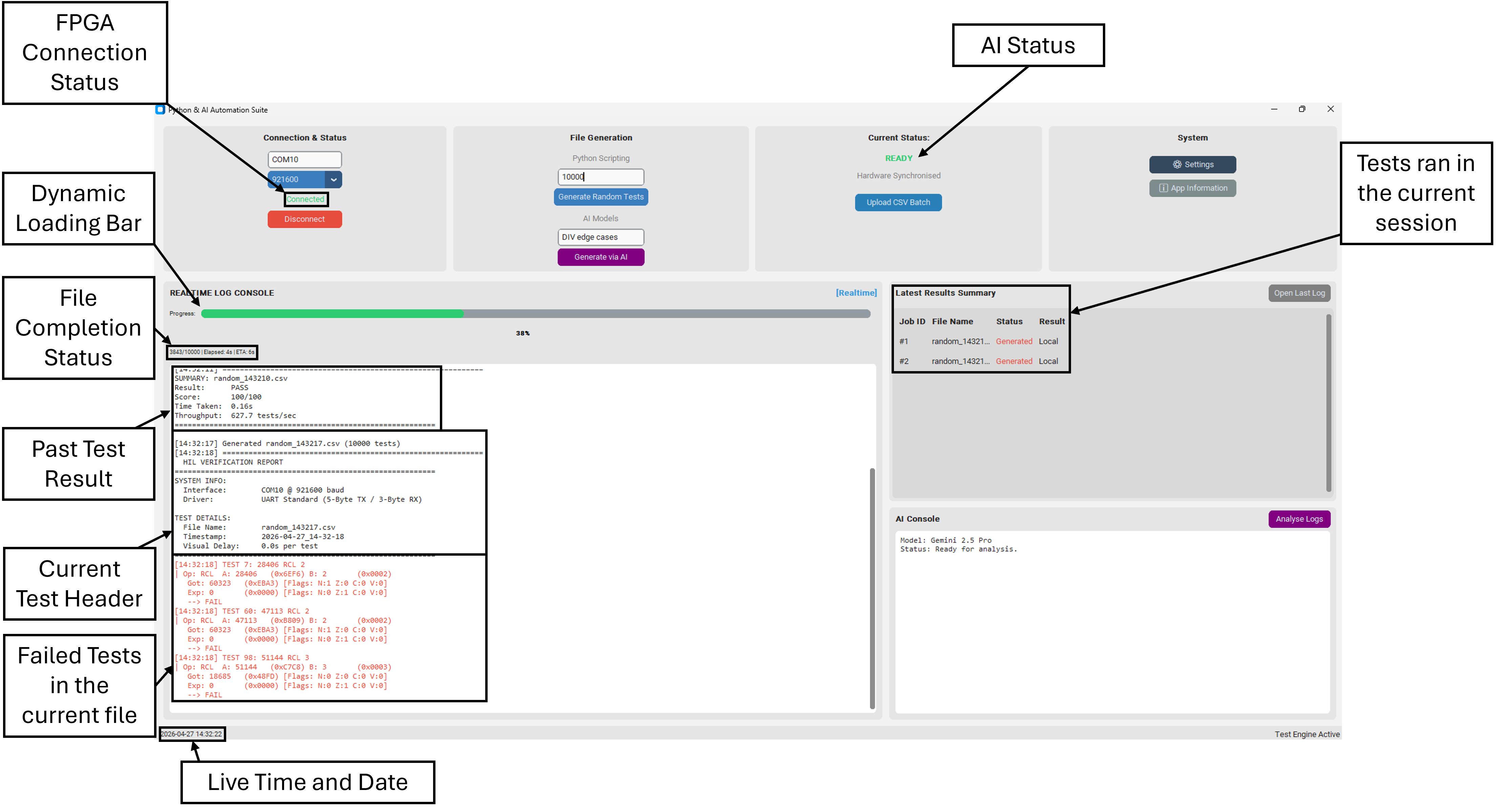Click the COM10 port input field
The height and width of the screenshot is (812, 1496).
(x=305, y=159)
